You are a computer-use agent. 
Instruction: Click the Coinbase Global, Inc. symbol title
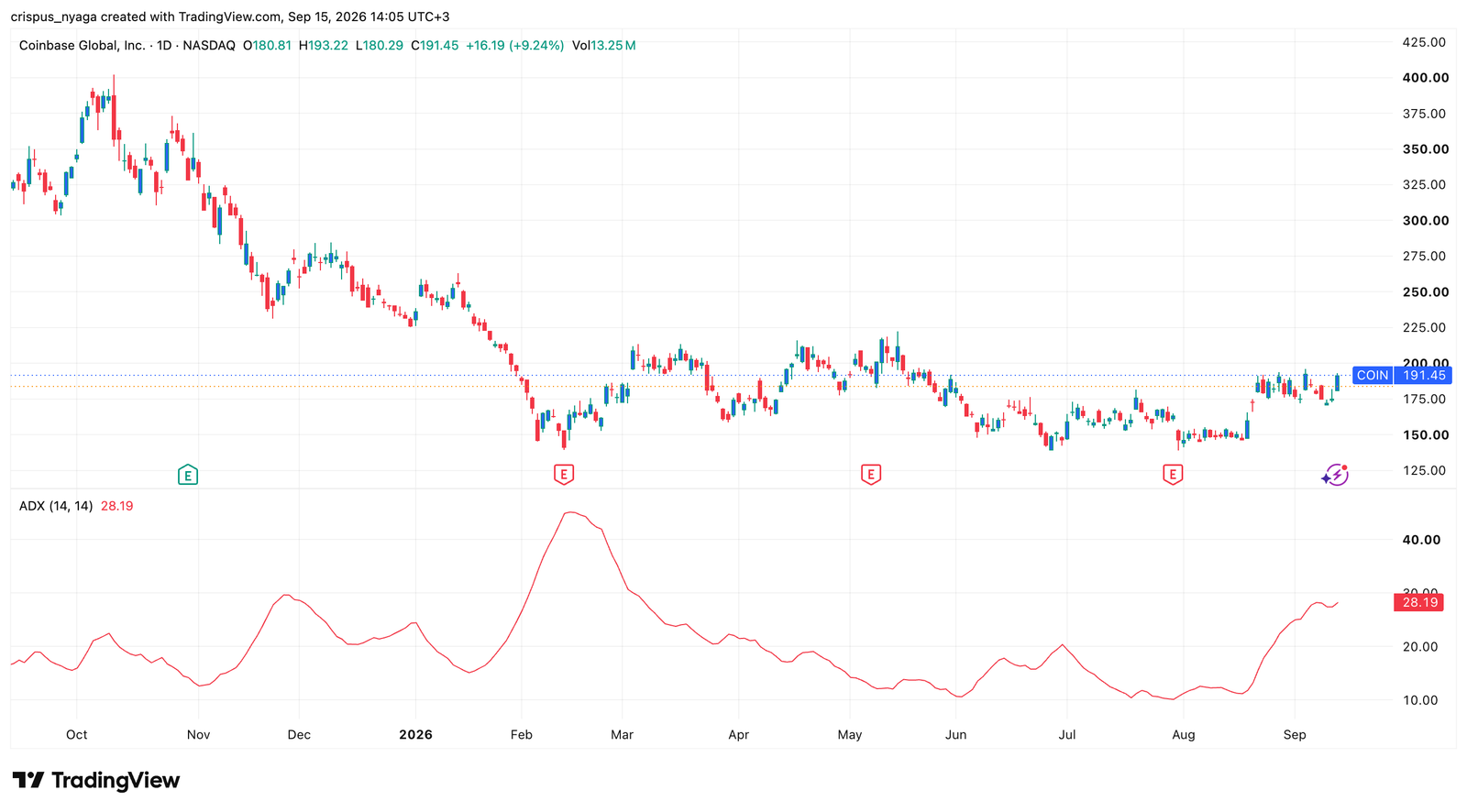click(83, 45)
